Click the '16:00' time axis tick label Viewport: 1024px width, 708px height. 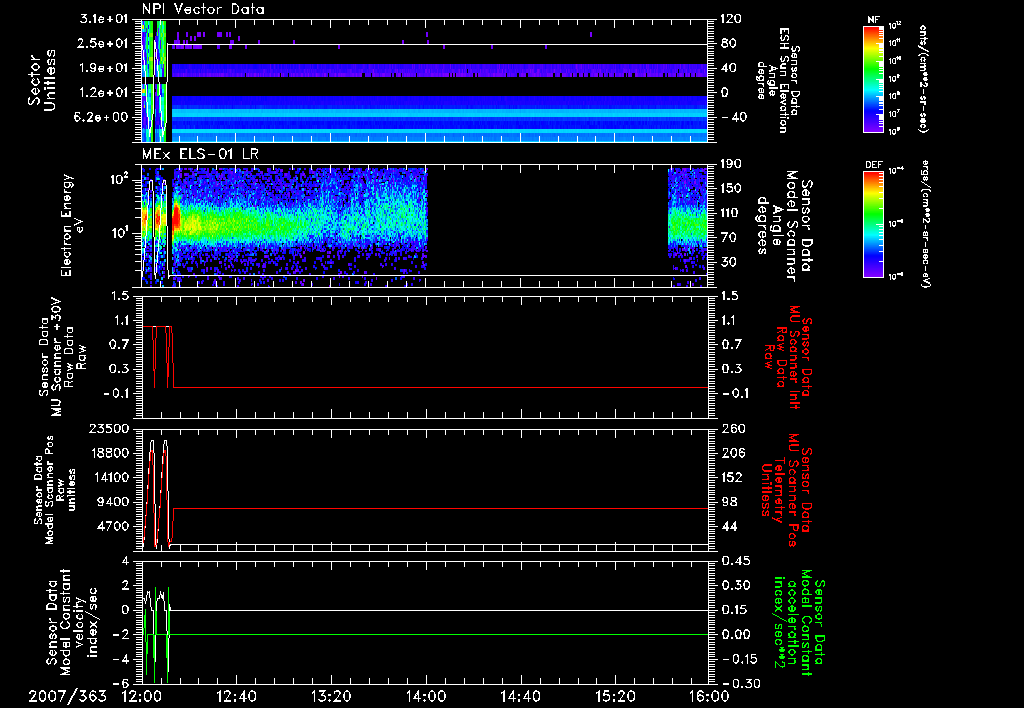click(x=709, y=696)
